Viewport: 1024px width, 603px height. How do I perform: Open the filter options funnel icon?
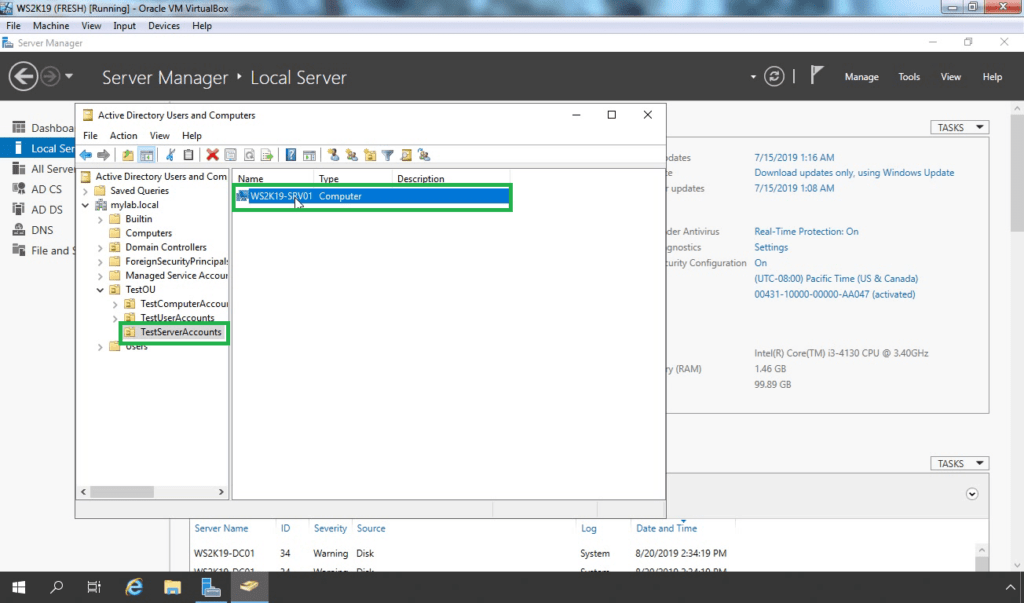point(388,154)
